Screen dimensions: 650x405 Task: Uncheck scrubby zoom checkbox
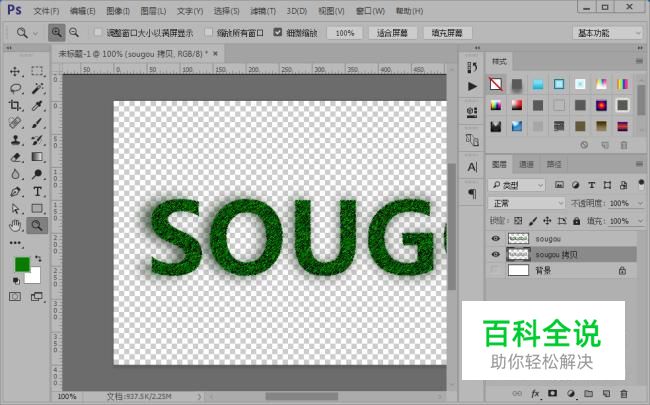click(x=278, y=32)
